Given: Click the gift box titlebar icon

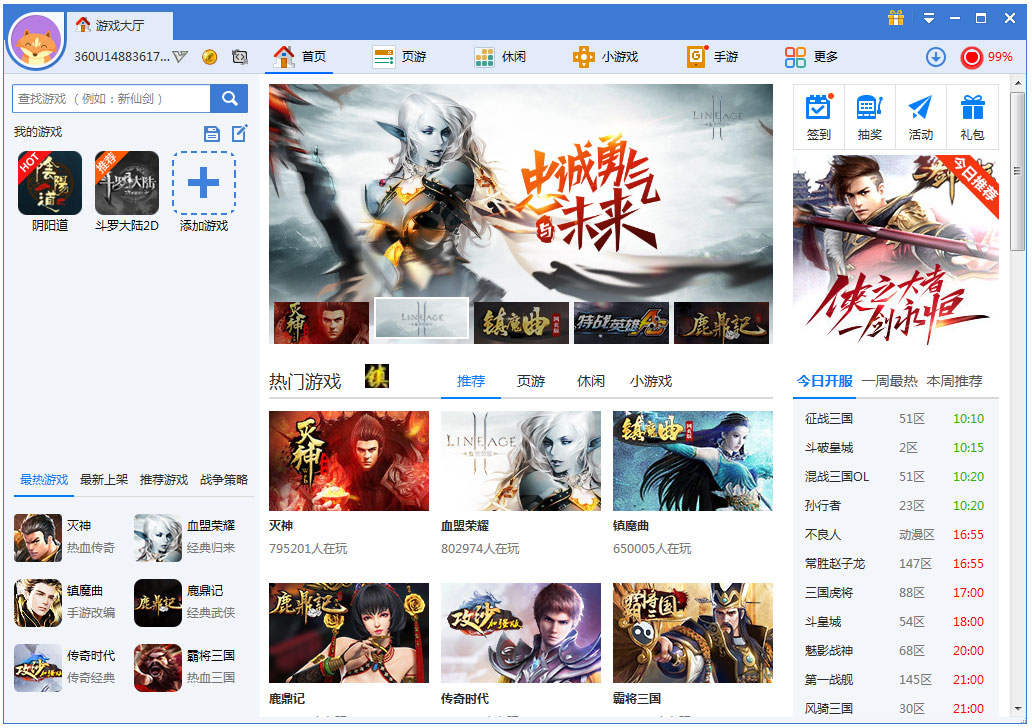Looking at the screenshot, I should point(896,18).
